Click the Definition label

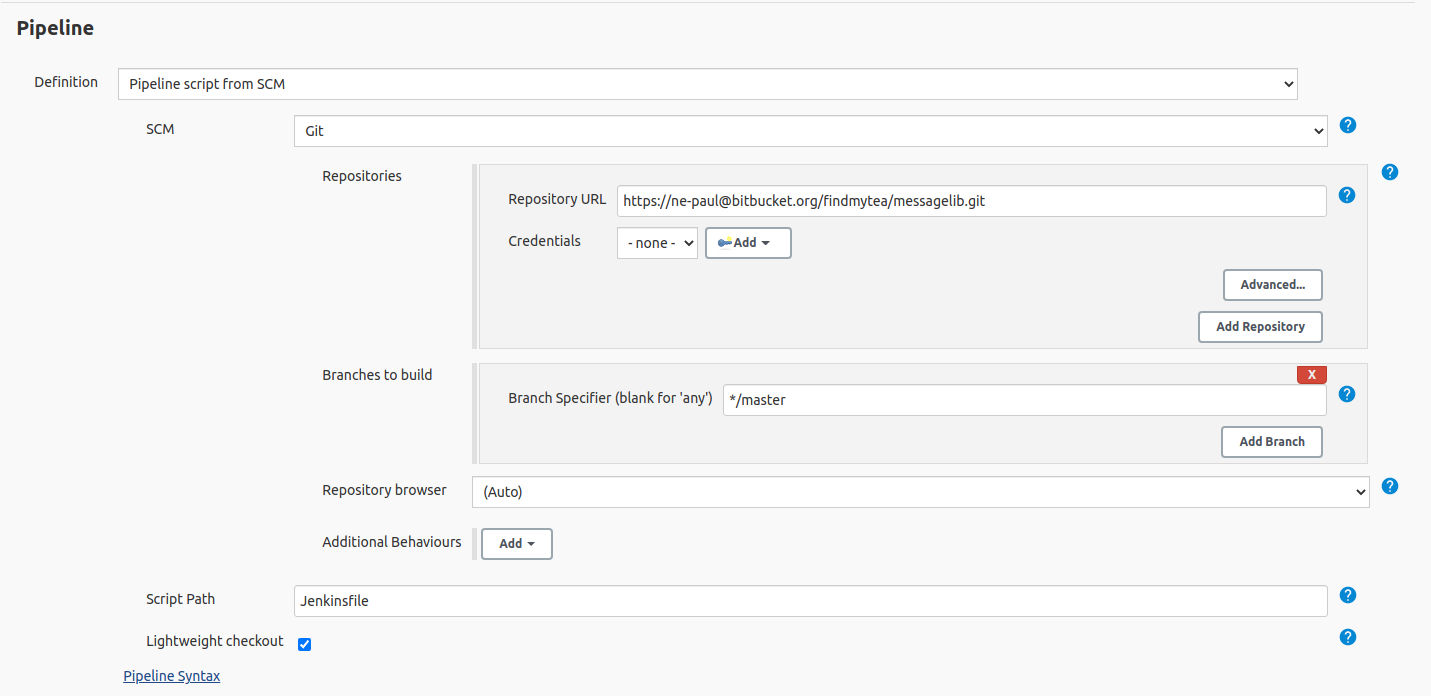[x=66, y=82]
